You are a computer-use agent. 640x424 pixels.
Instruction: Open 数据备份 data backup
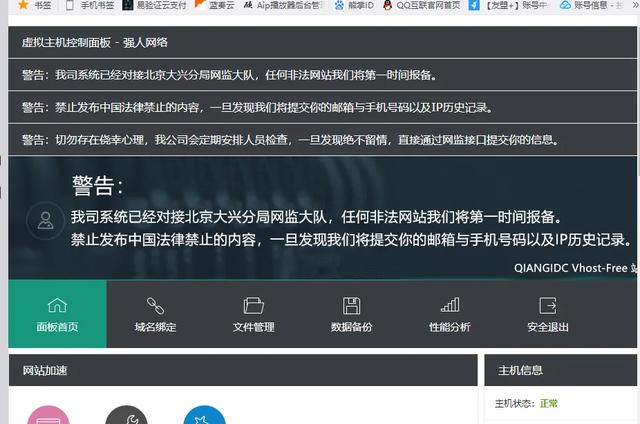pyautogui.click(x=351, y=313)
